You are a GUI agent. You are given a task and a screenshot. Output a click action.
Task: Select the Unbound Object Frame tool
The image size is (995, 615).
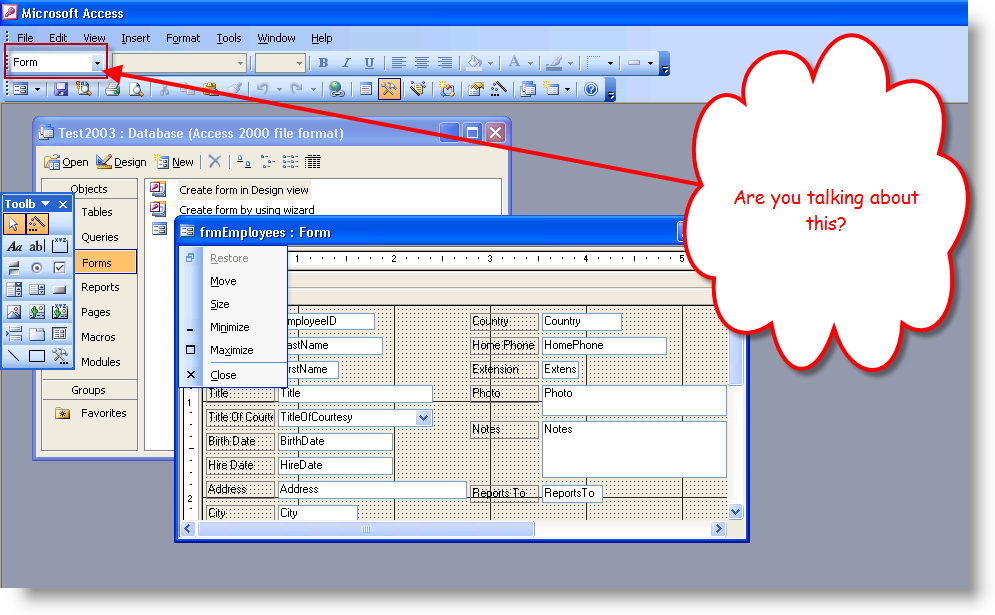click(37, 312)
